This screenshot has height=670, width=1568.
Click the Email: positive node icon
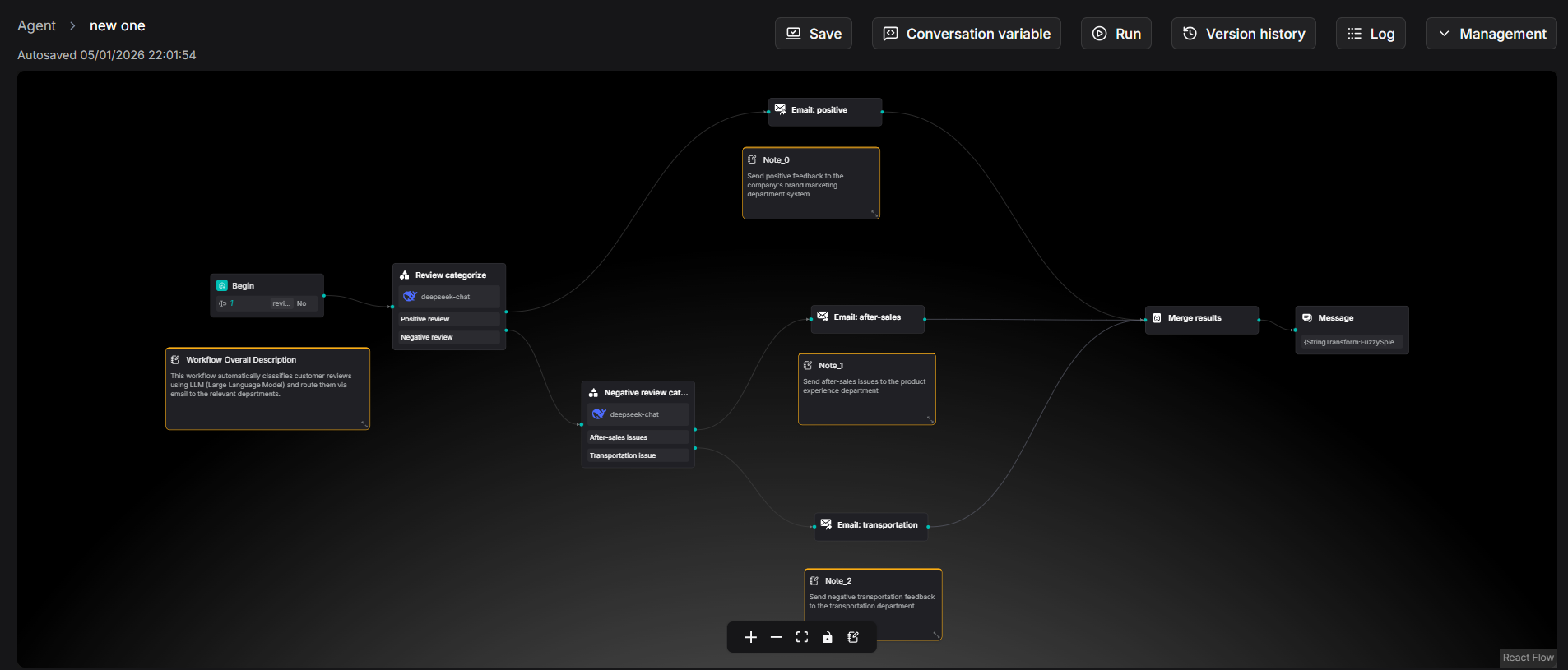(780, 109)
